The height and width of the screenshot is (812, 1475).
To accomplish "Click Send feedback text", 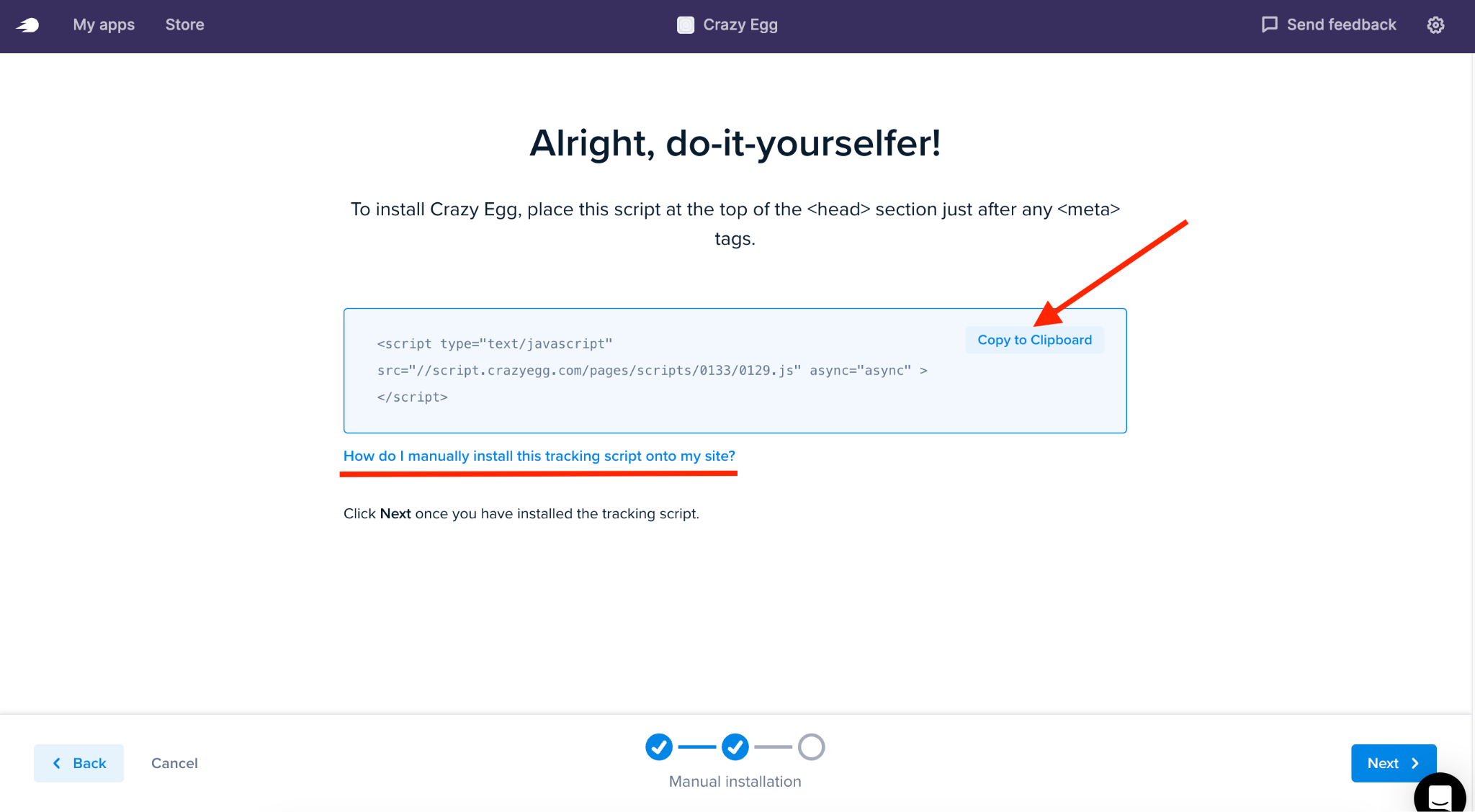I will pyautogui.click(x=1341, y=24).
